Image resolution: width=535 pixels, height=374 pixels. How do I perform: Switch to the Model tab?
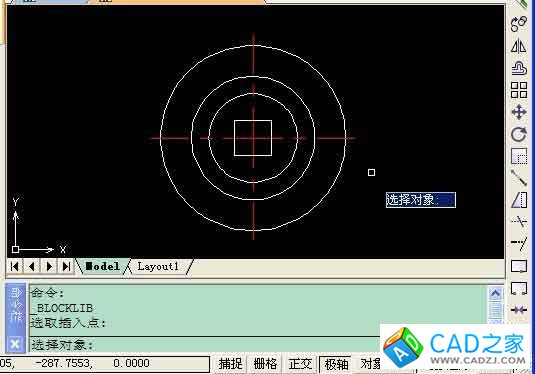click(102, 266)
